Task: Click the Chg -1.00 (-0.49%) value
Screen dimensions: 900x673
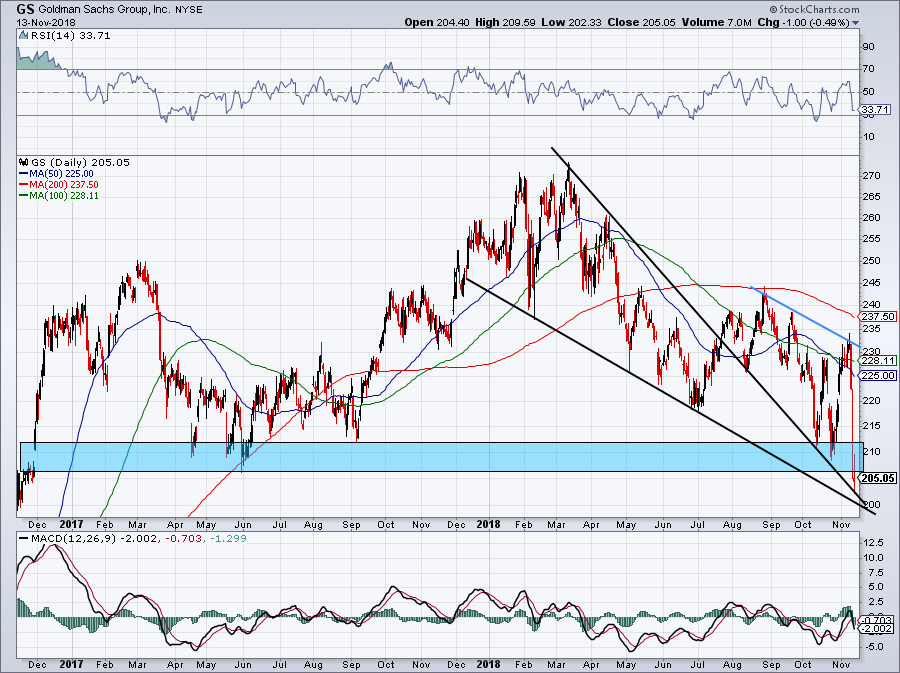Action: 804,22
